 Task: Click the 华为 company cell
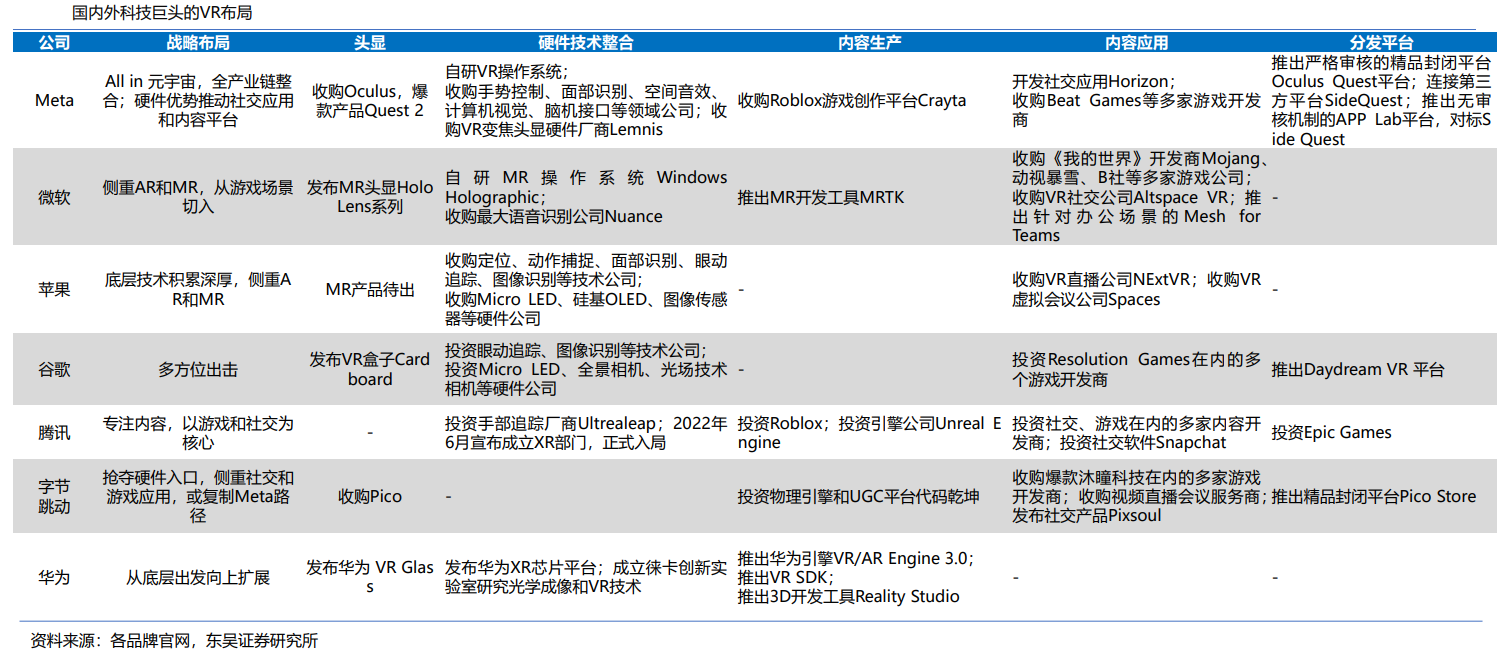tap(54, 577)
